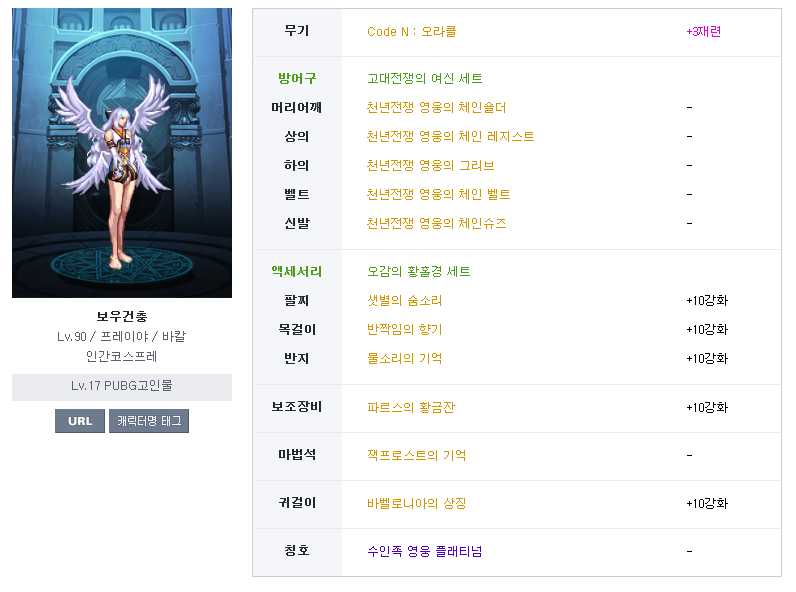Click the 물소리의 기억 ring link

[x=404, y=359]
